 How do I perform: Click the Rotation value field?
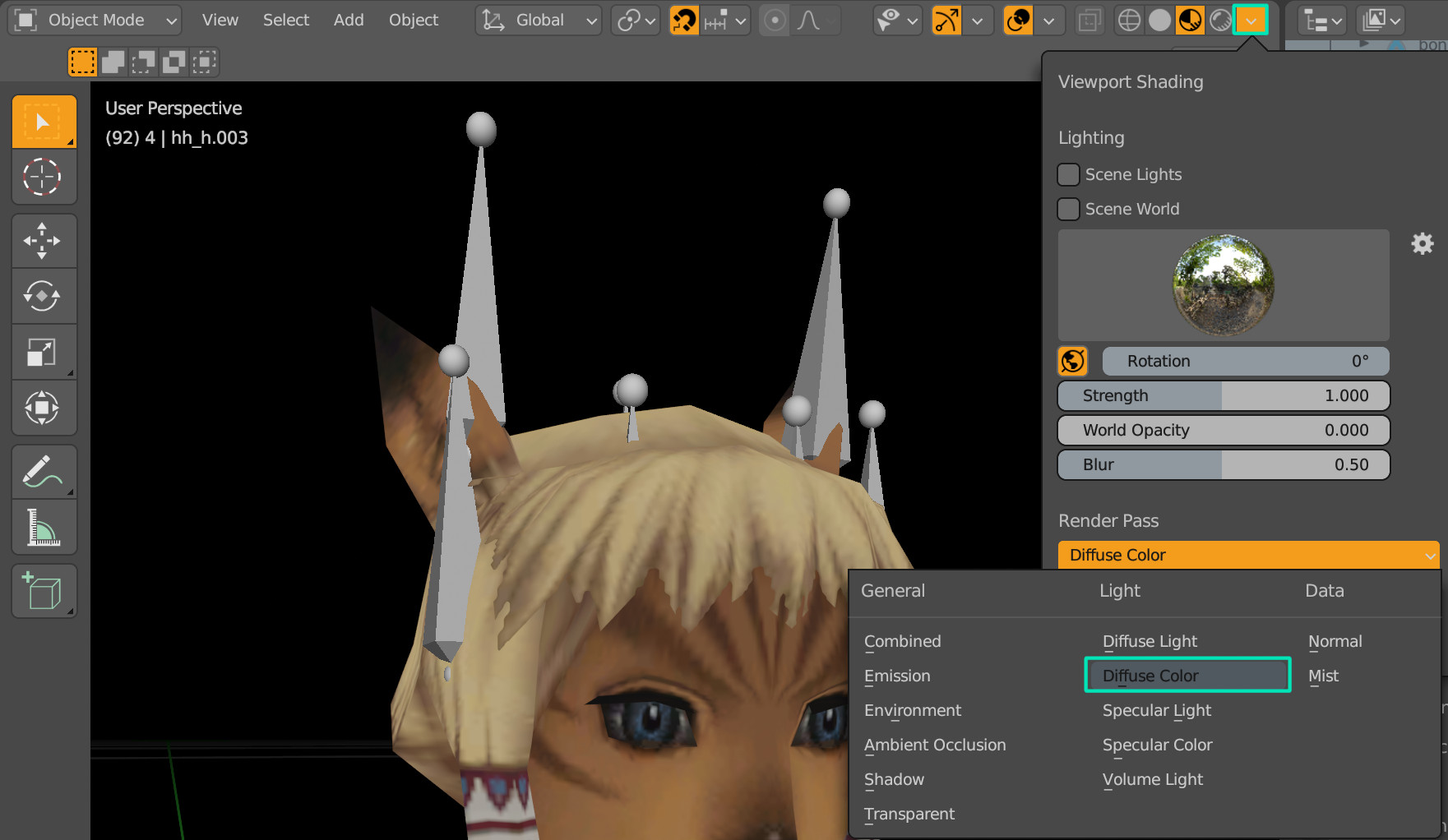click(x=1246, y=361)
